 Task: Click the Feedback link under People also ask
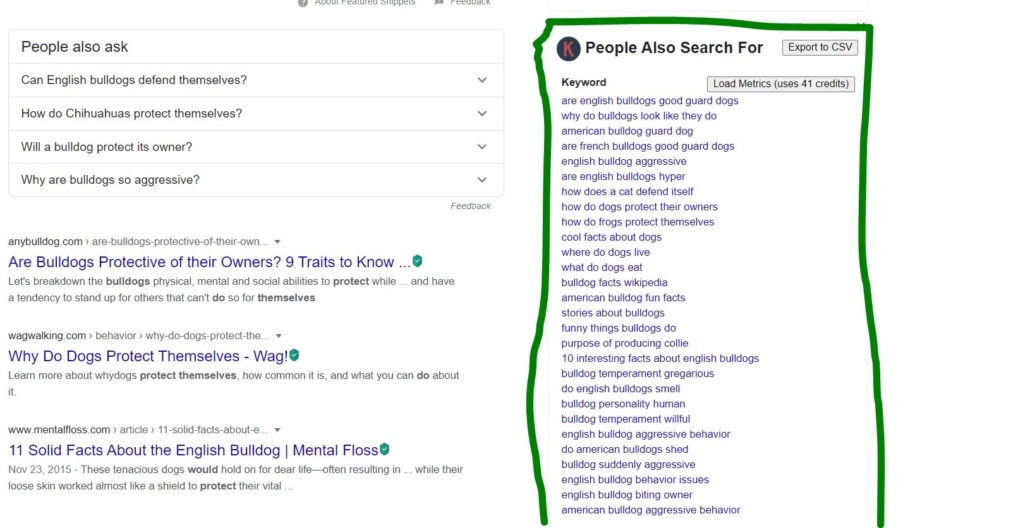point(470,206)
